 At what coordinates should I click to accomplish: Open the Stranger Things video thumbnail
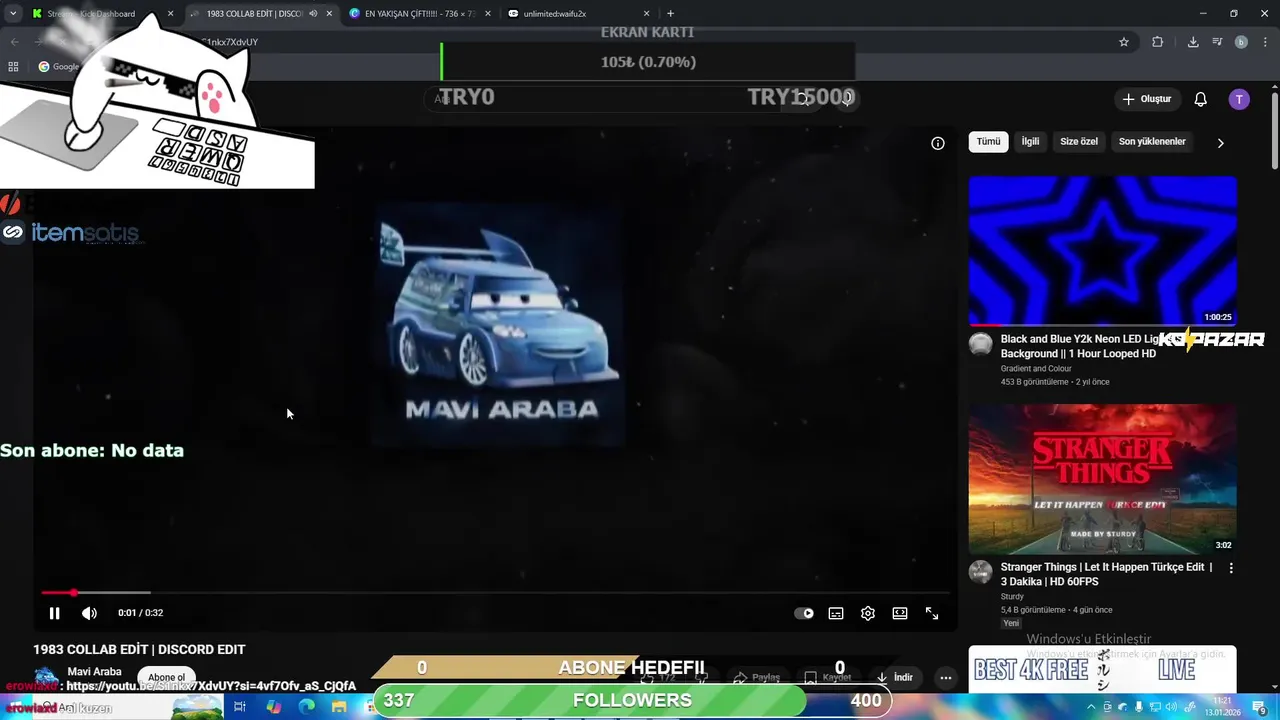pyautogui.click(x=1102, y=479)
